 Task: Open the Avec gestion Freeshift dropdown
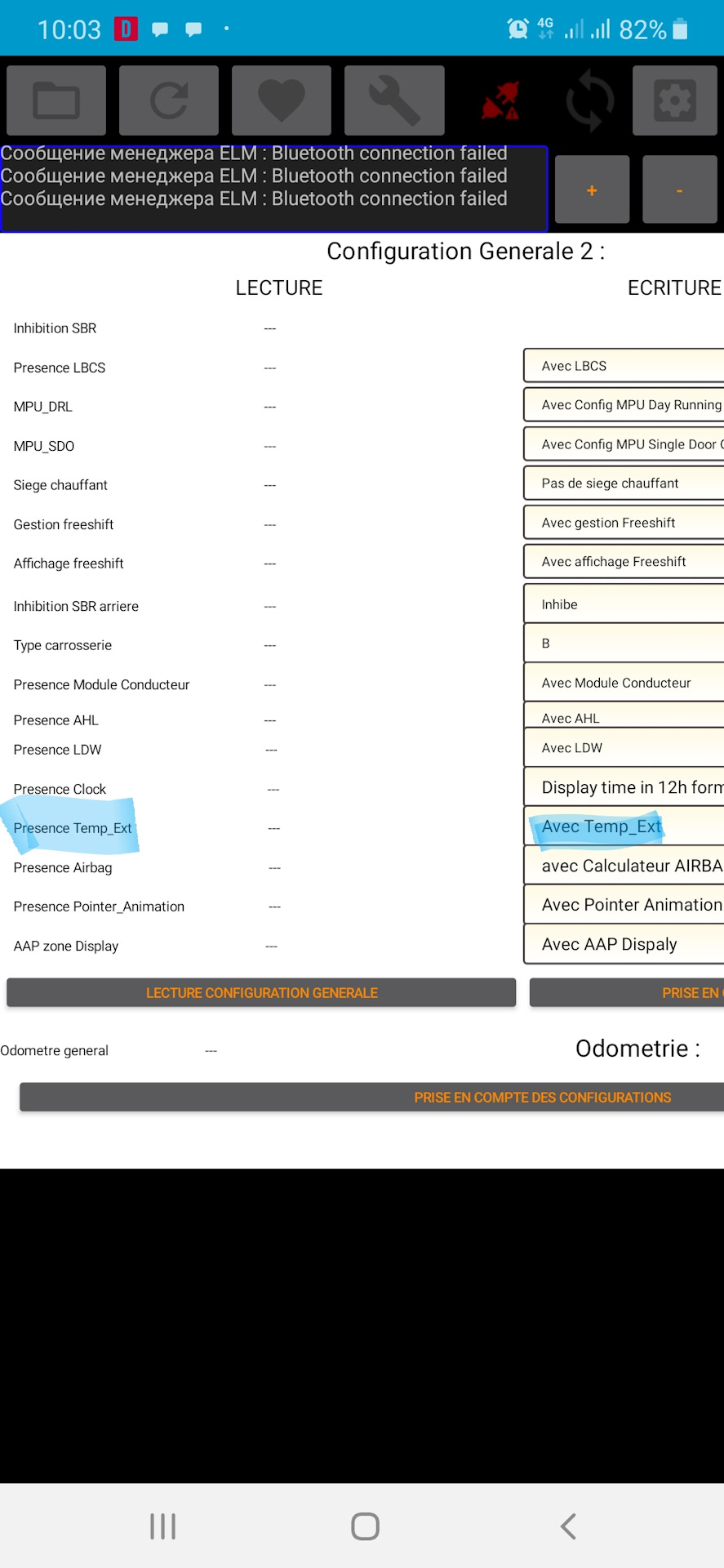[624, 523]
